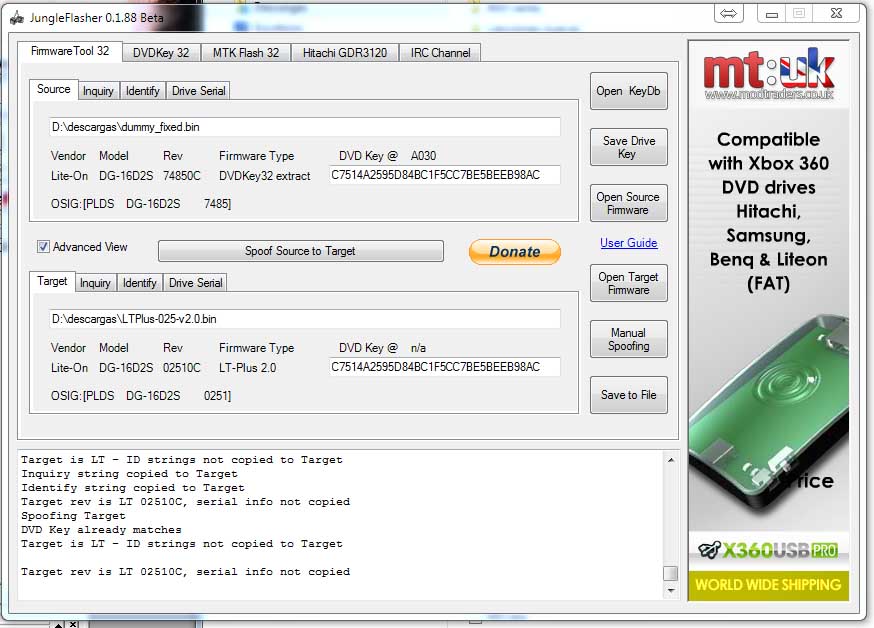Click the target OSIG line ending 0251
The height and width of the screenshot is (628, 874).
(140, 396)
